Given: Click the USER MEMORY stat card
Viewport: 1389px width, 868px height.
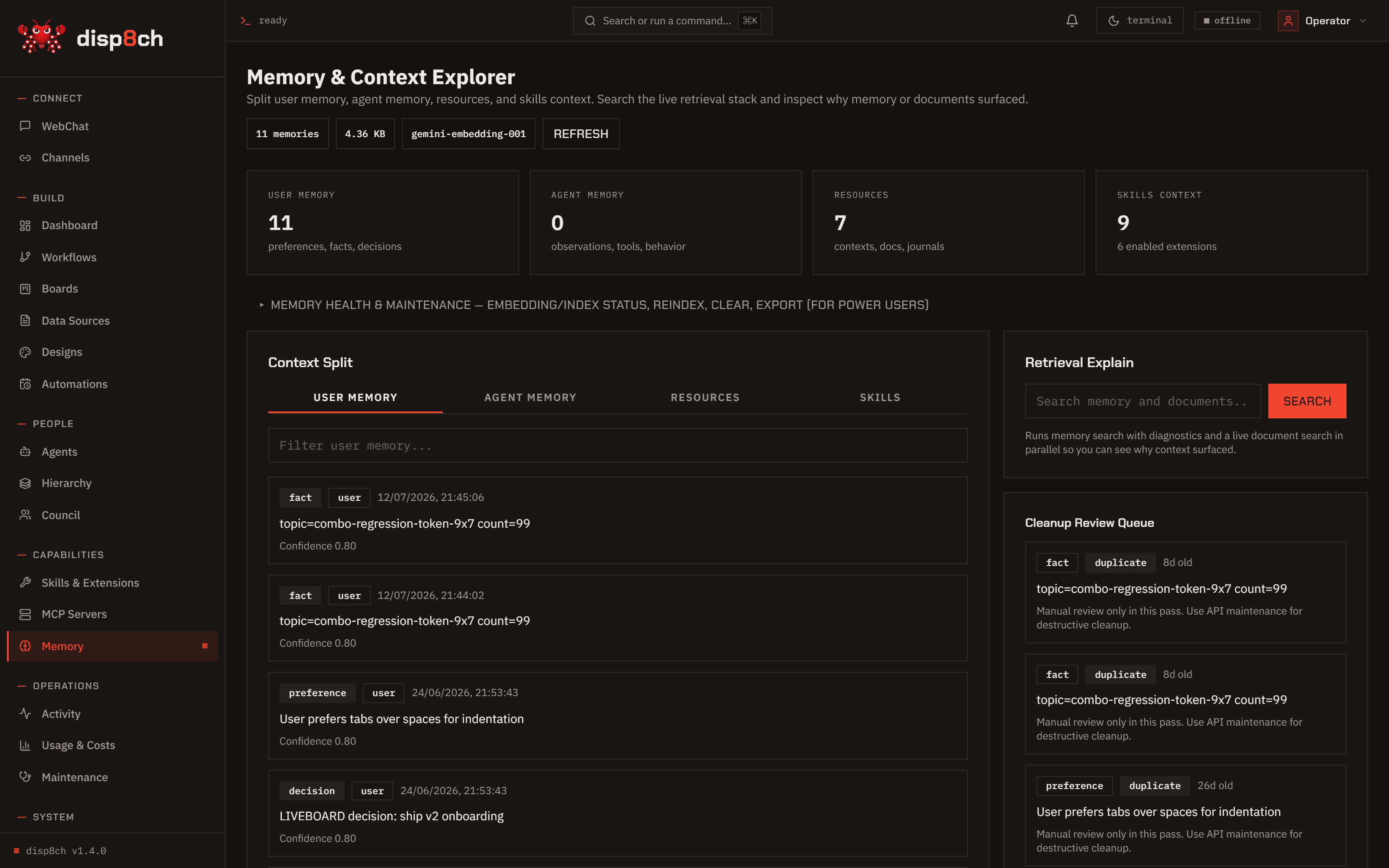Looking at the screenshot, I should tap(383, 222).
